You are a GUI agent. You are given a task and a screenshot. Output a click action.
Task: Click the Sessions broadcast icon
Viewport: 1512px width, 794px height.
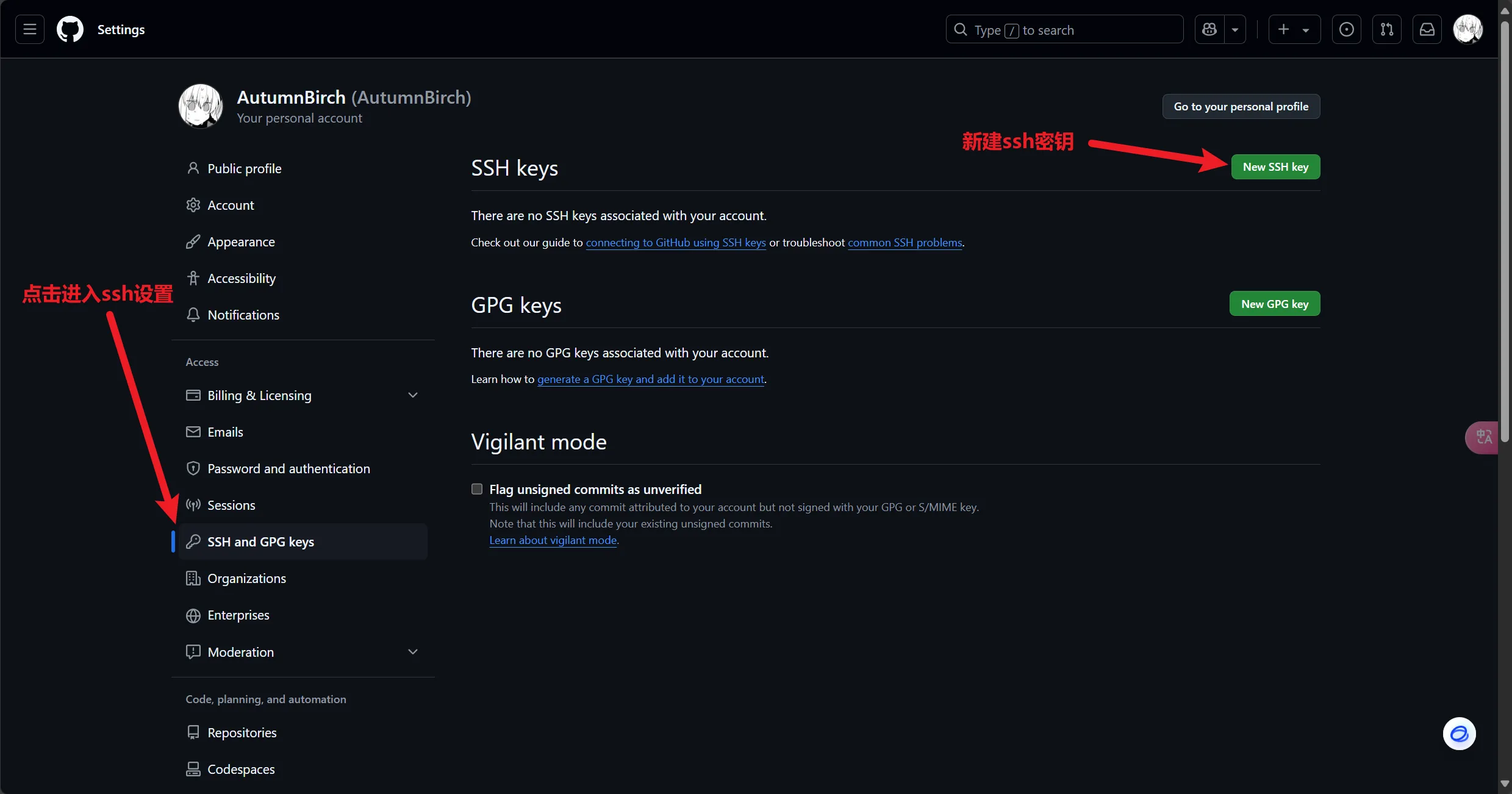193,505
